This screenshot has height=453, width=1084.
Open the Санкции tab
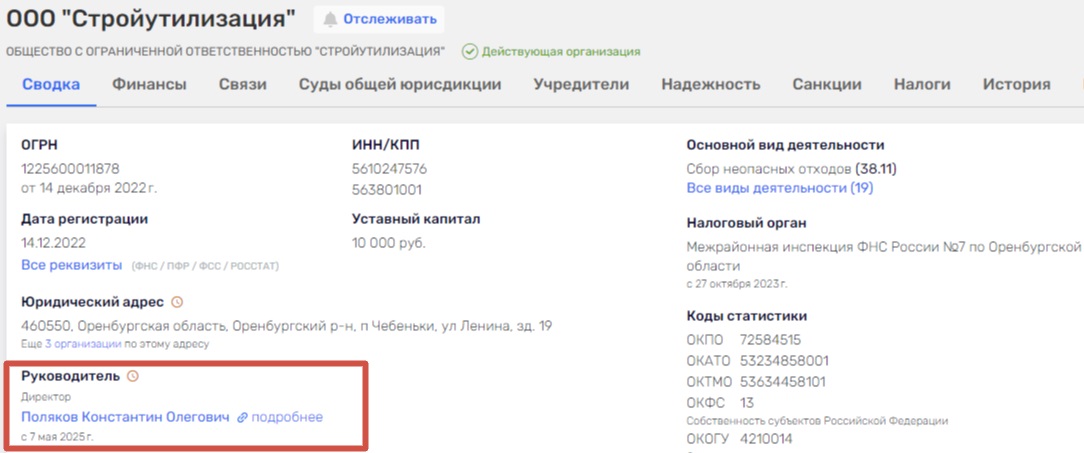pyautogui.click(x=827, y=85)
